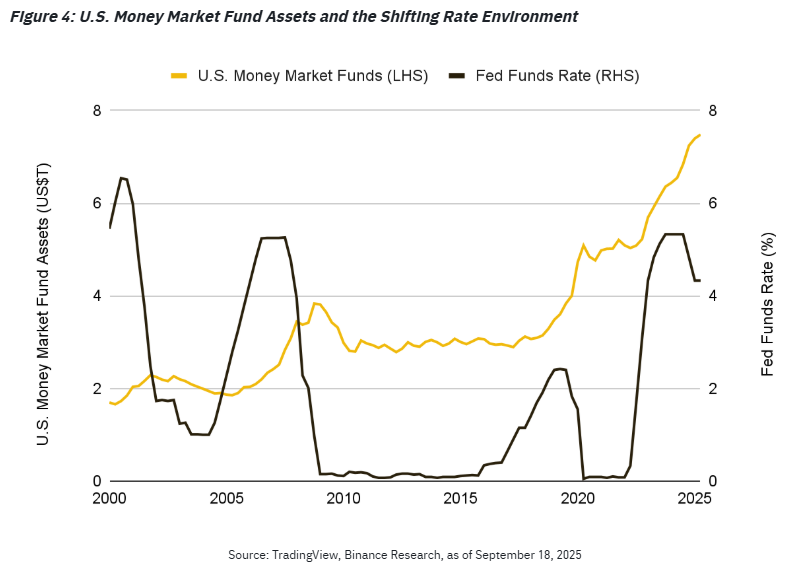
Task: Click the Figure 4 chart title
Action: point(292,17)
